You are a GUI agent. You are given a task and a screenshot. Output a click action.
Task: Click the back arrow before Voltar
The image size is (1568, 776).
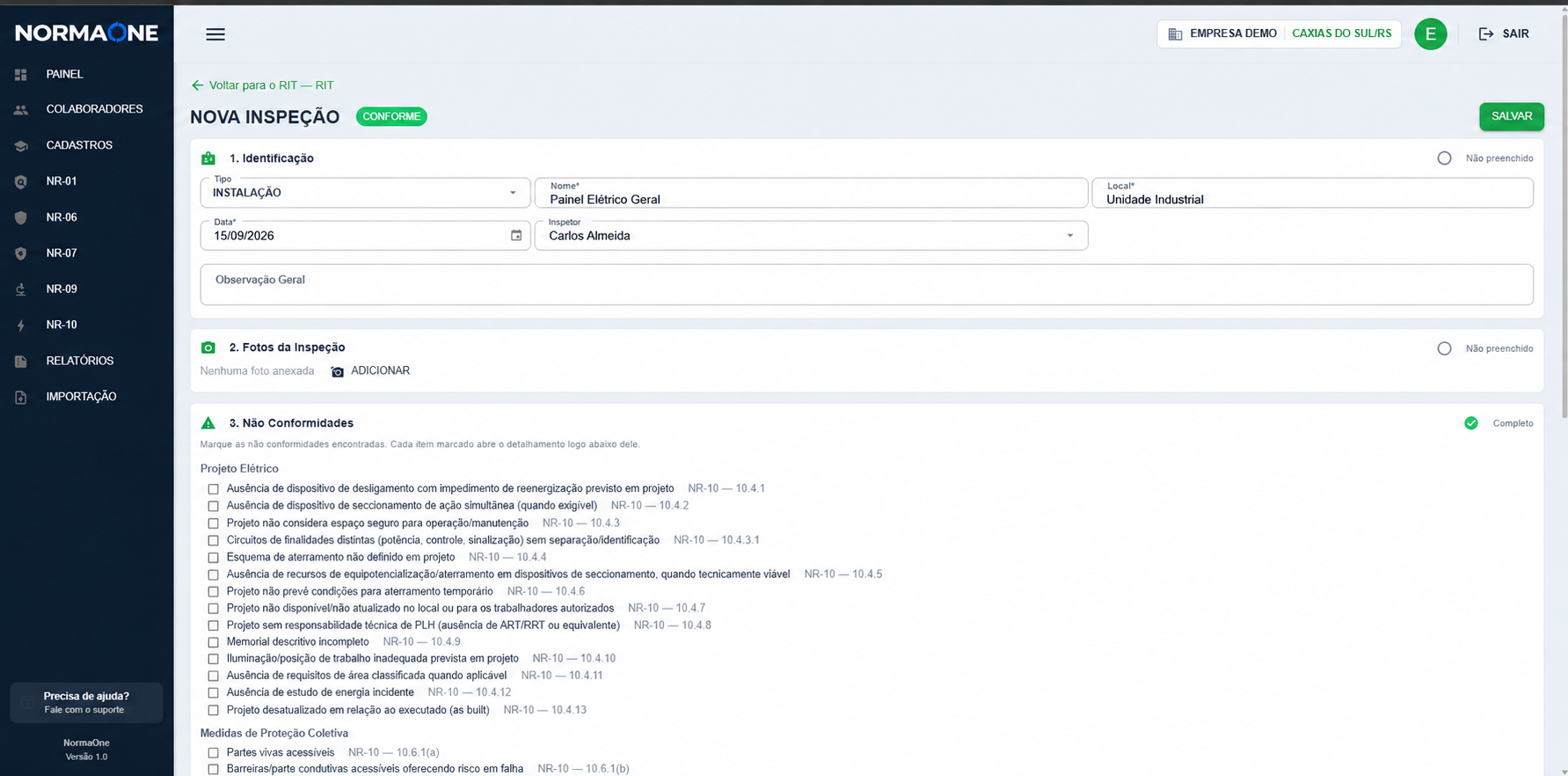197,85
